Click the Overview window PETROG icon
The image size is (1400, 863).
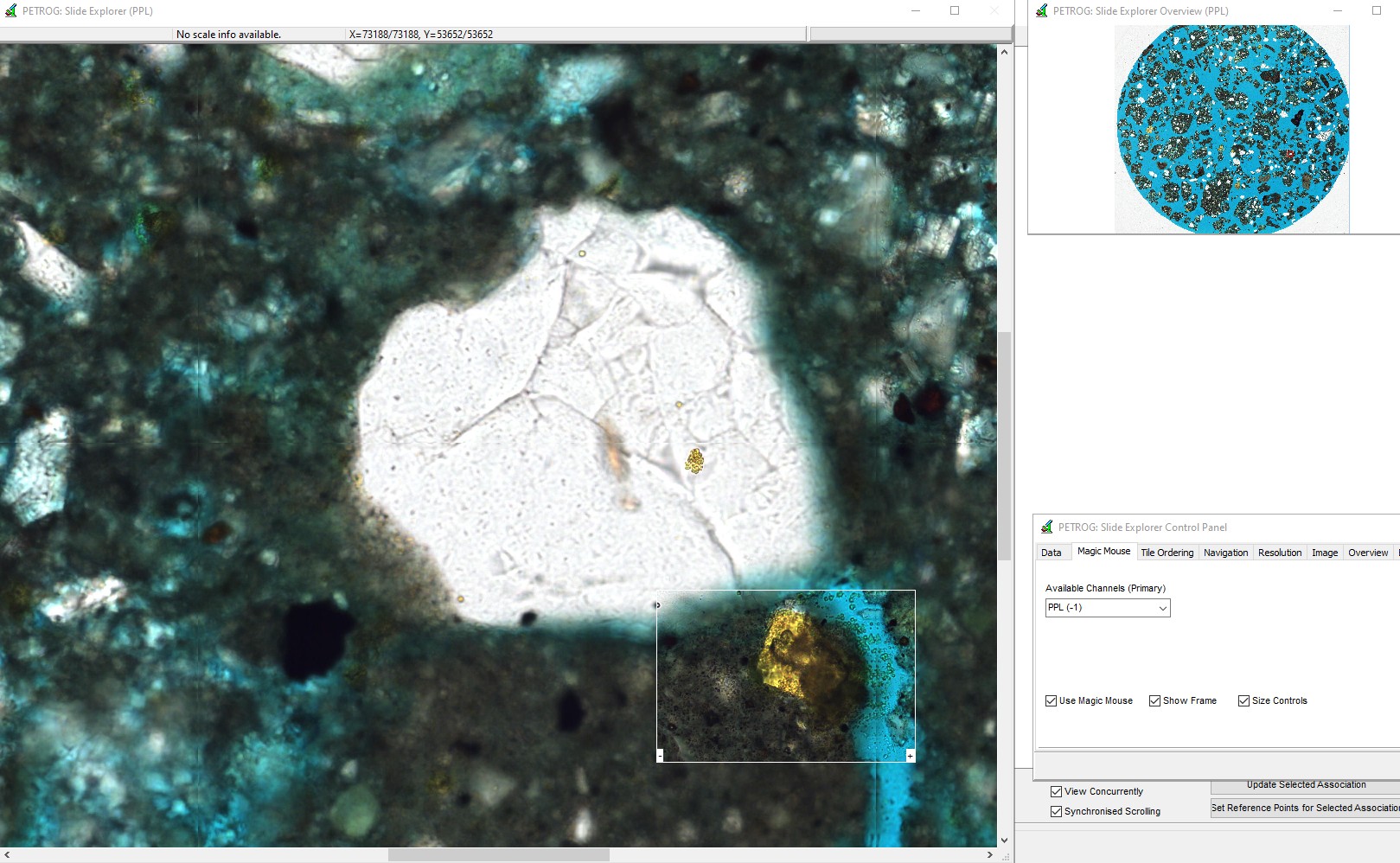point(1041,11)
